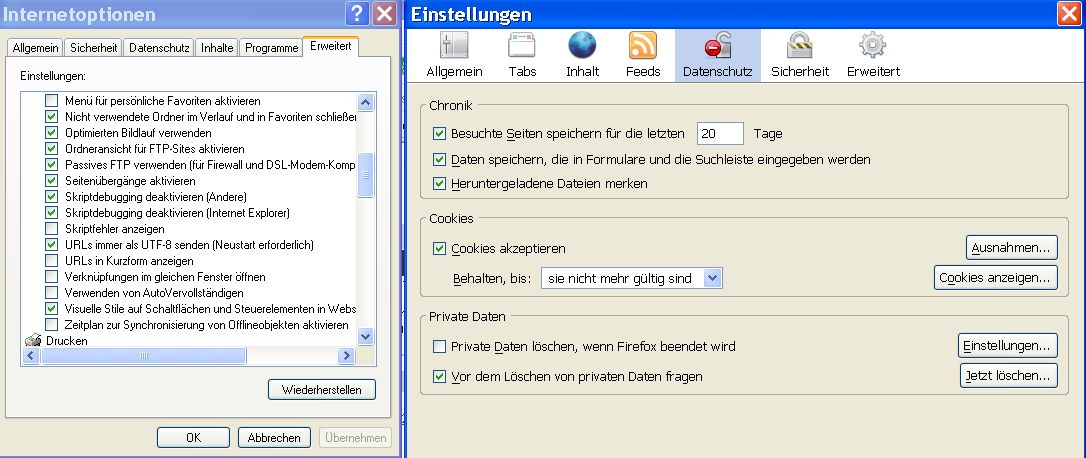Toggle the Cookies akzeptieren checkbox
The width and height of the screenshot is (1086, 458).
[x=439, y=249]
